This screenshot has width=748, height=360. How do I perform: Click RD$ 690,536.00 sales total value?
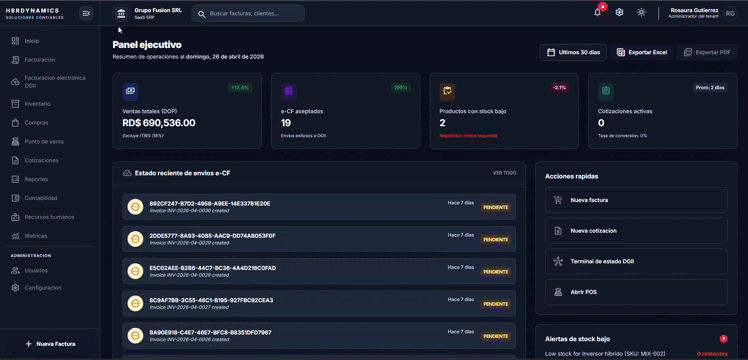point(159,123)
